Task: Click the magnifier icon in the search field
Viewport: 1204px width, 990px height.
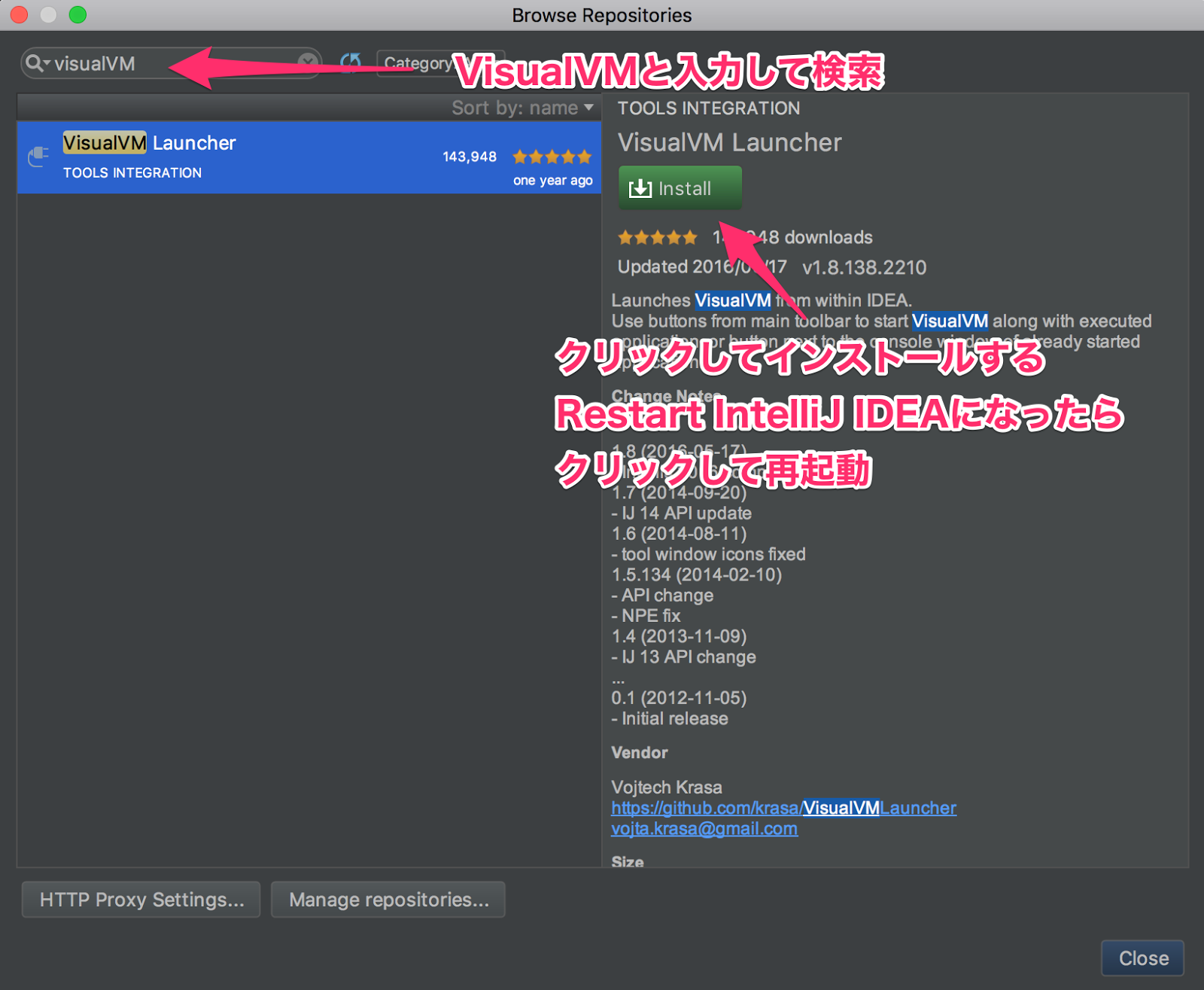Action: click(34, 63)
